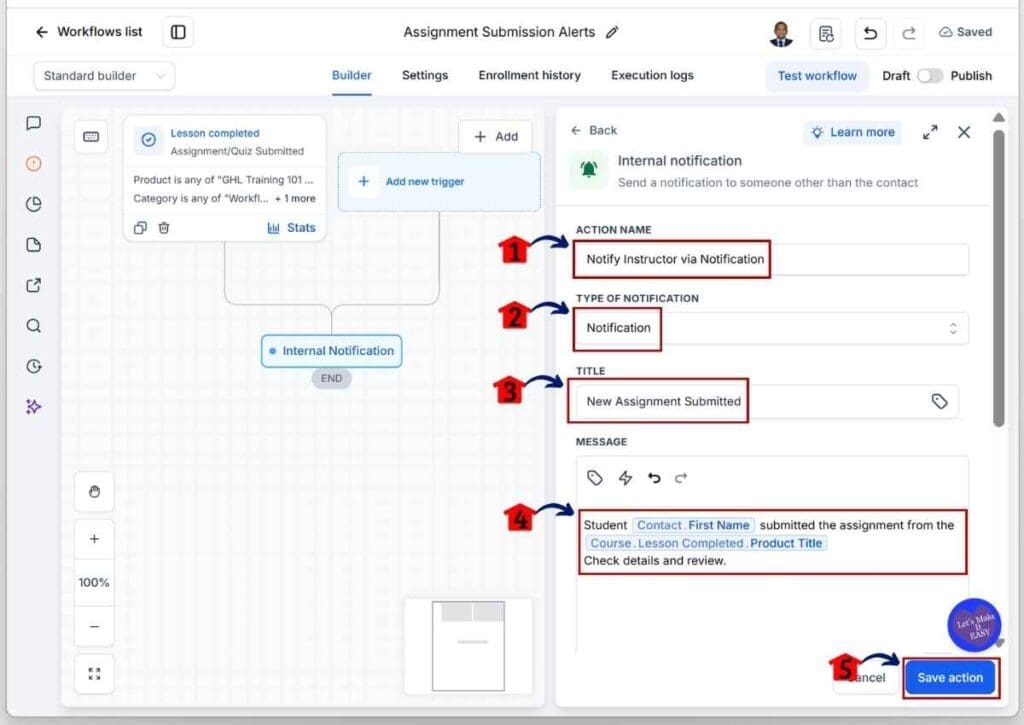Click the Learn more button
The height and width of the screenshot is (725, 1024).
pos(853,132)
